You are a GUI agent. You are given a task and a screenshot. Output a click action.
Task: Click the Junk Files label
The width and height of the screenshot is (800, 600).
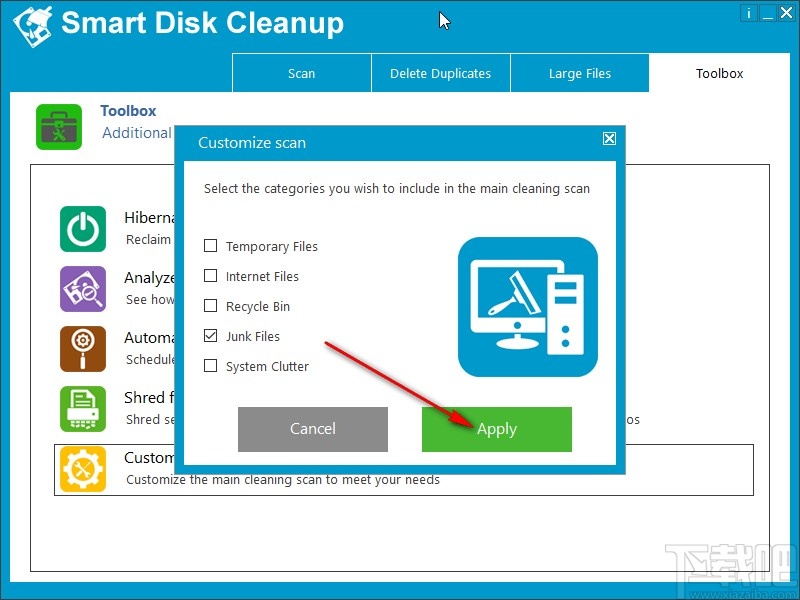(x=253, y=336)
